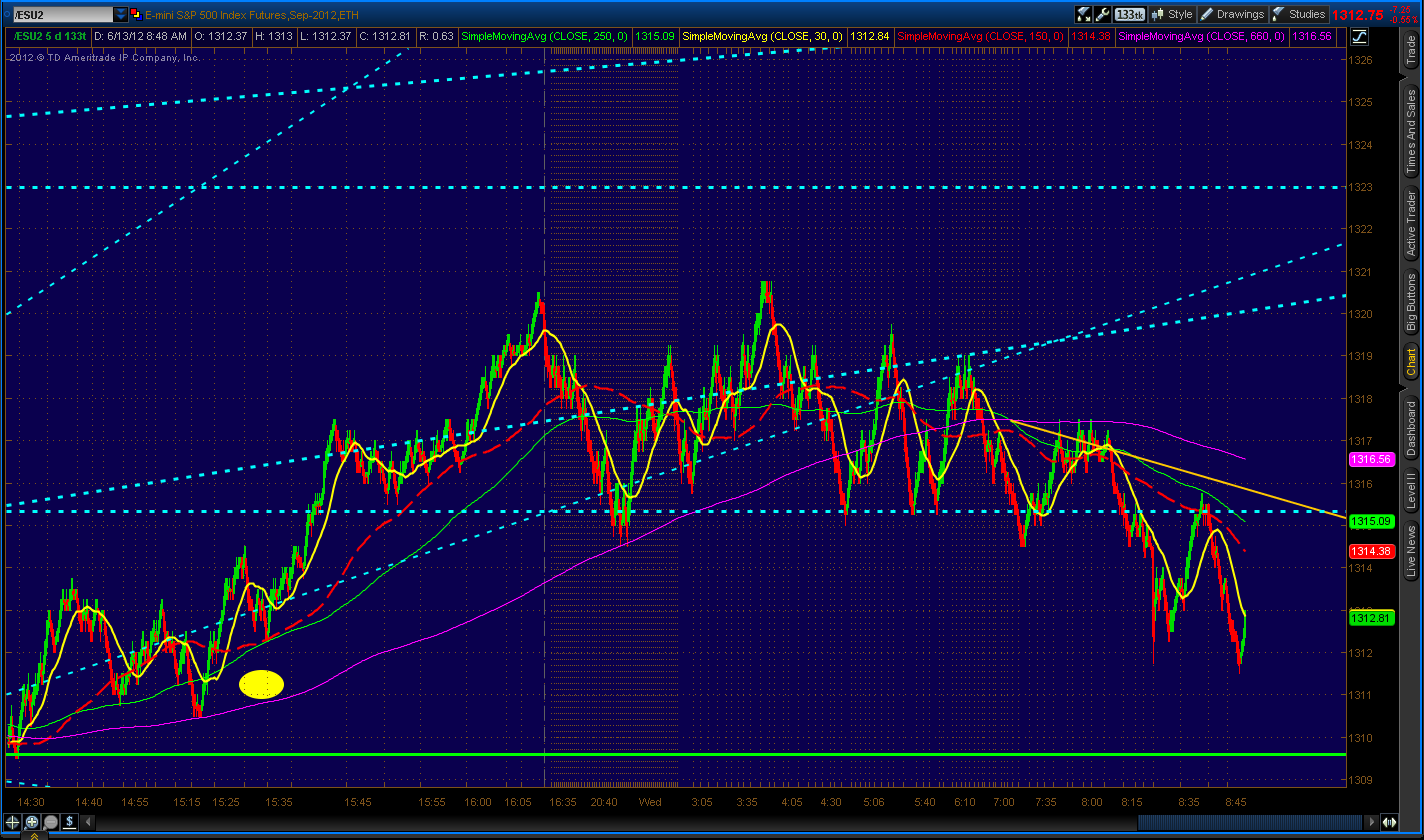Click the Wed label on time axis

650,802
